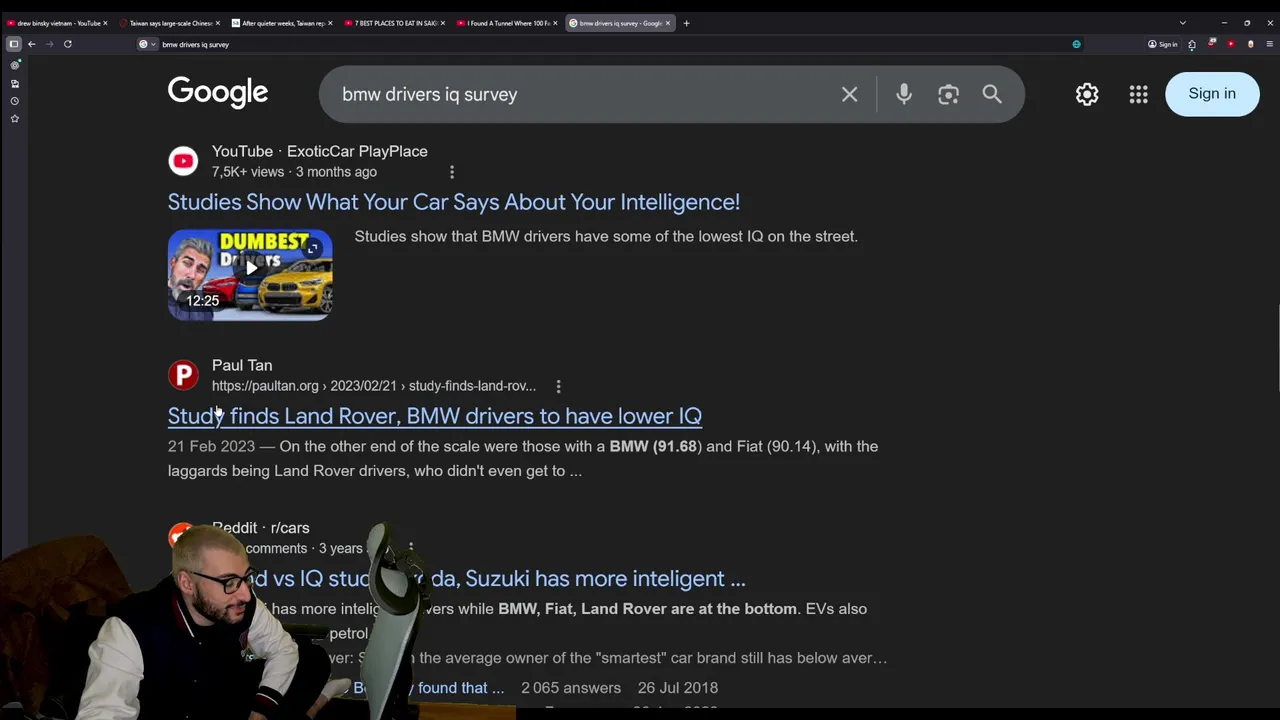Click the '2 065 answers' text

pos(571,688)
